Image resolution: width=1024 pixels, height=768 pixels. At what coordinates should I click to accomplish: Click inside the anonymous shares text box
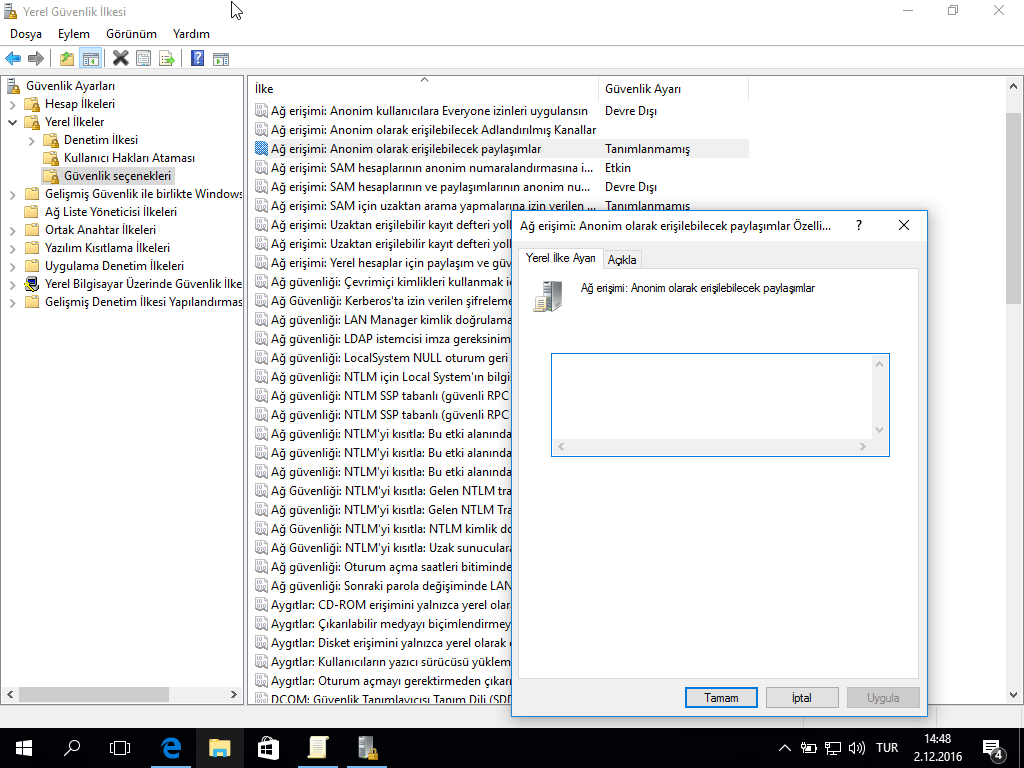pyautogui.click(x=710, y=395)
